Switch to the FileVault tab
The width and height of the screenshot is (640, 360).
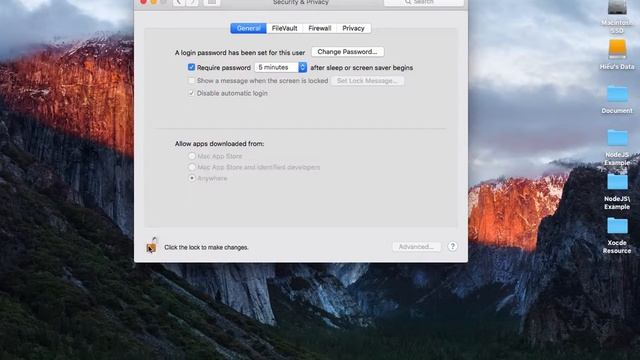[284, 28]
